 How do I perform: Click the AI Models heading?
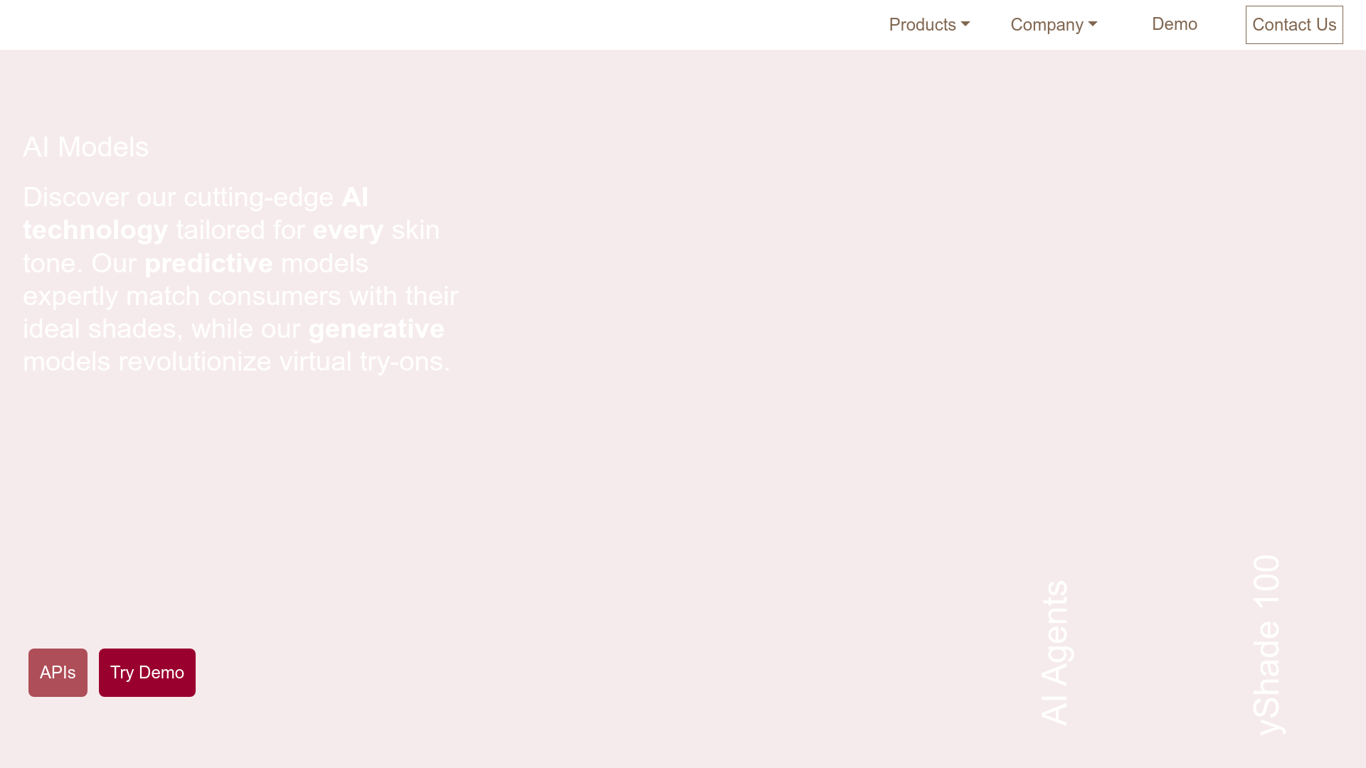[86, 147]
